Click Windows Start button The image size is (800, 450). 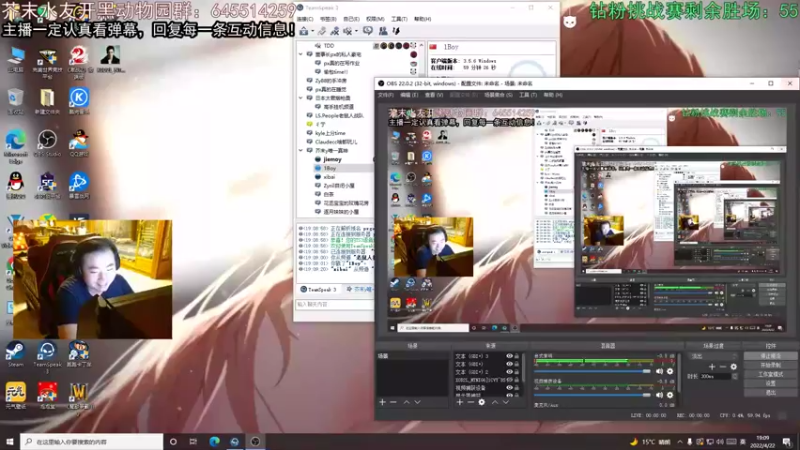coord(10,442)
